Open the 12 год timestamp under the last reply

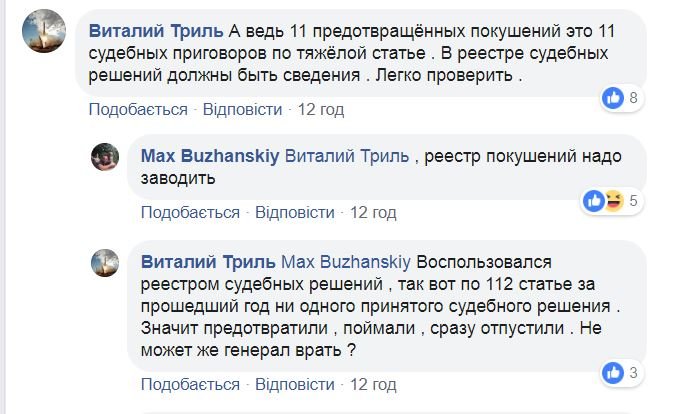(x=373, y=384)
